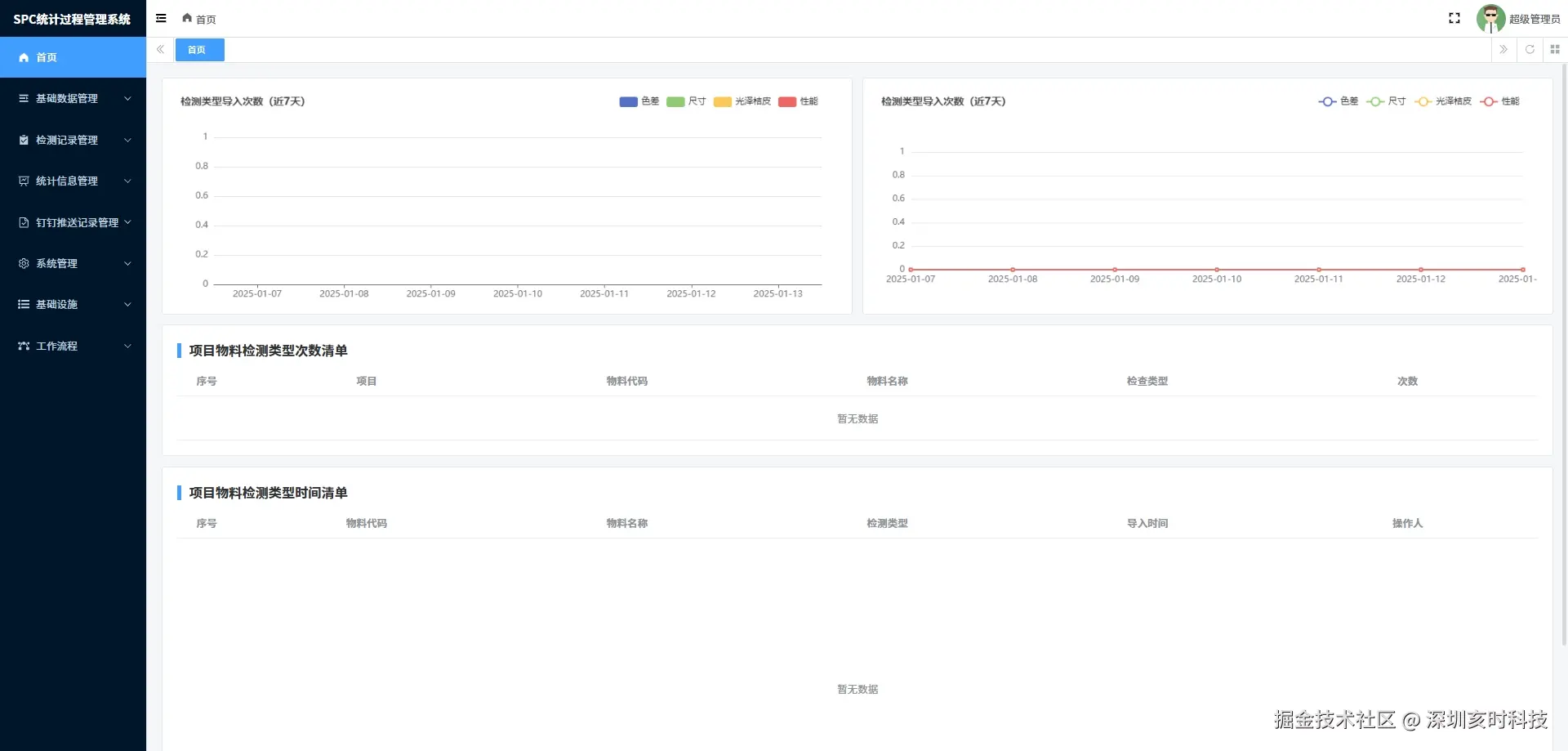
Task: Click the 检查类型 column header in 次数清单 table
Action: 1147,382
